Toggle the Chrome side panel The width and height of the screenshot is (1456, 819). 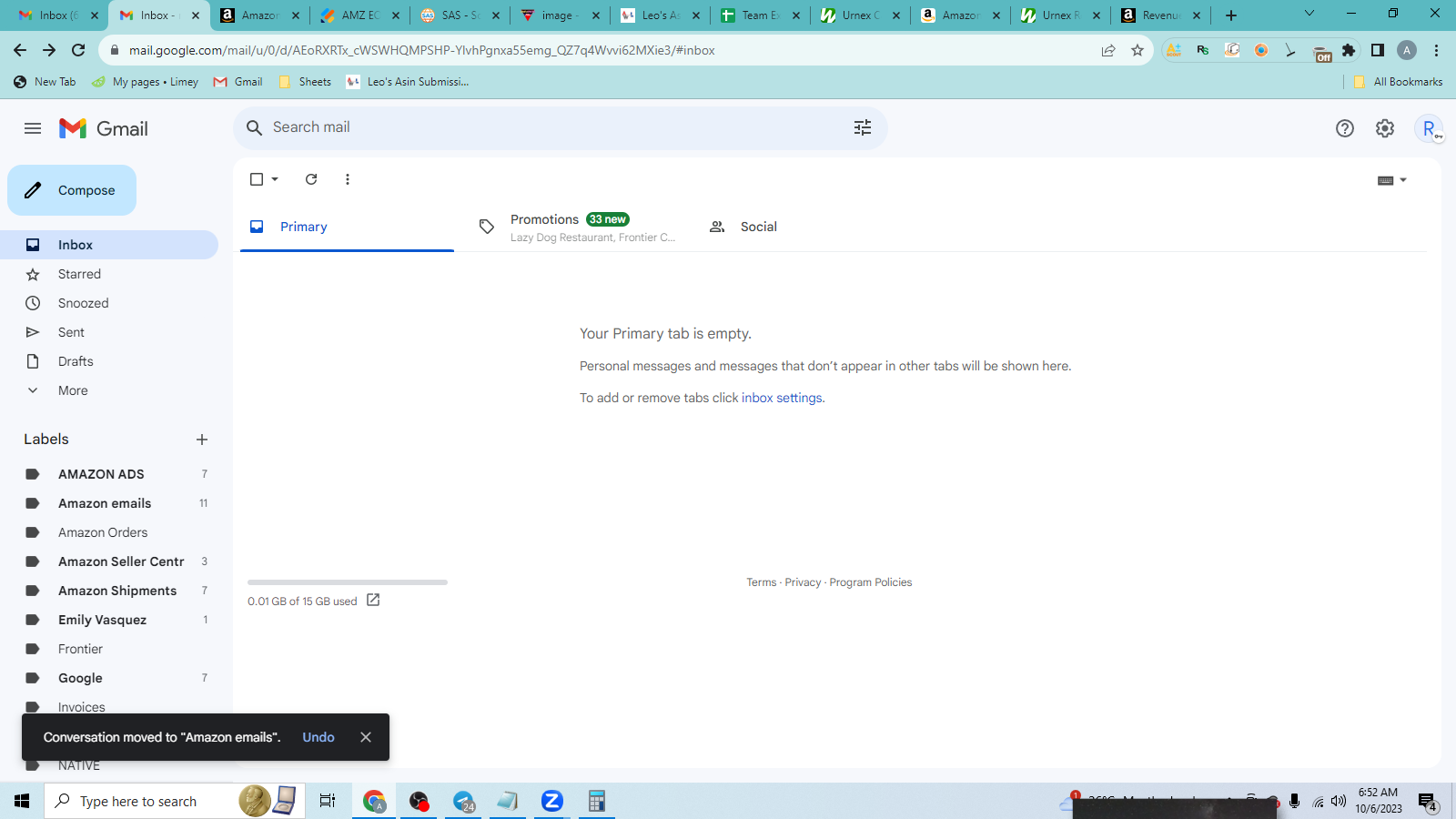[1378, 50]
